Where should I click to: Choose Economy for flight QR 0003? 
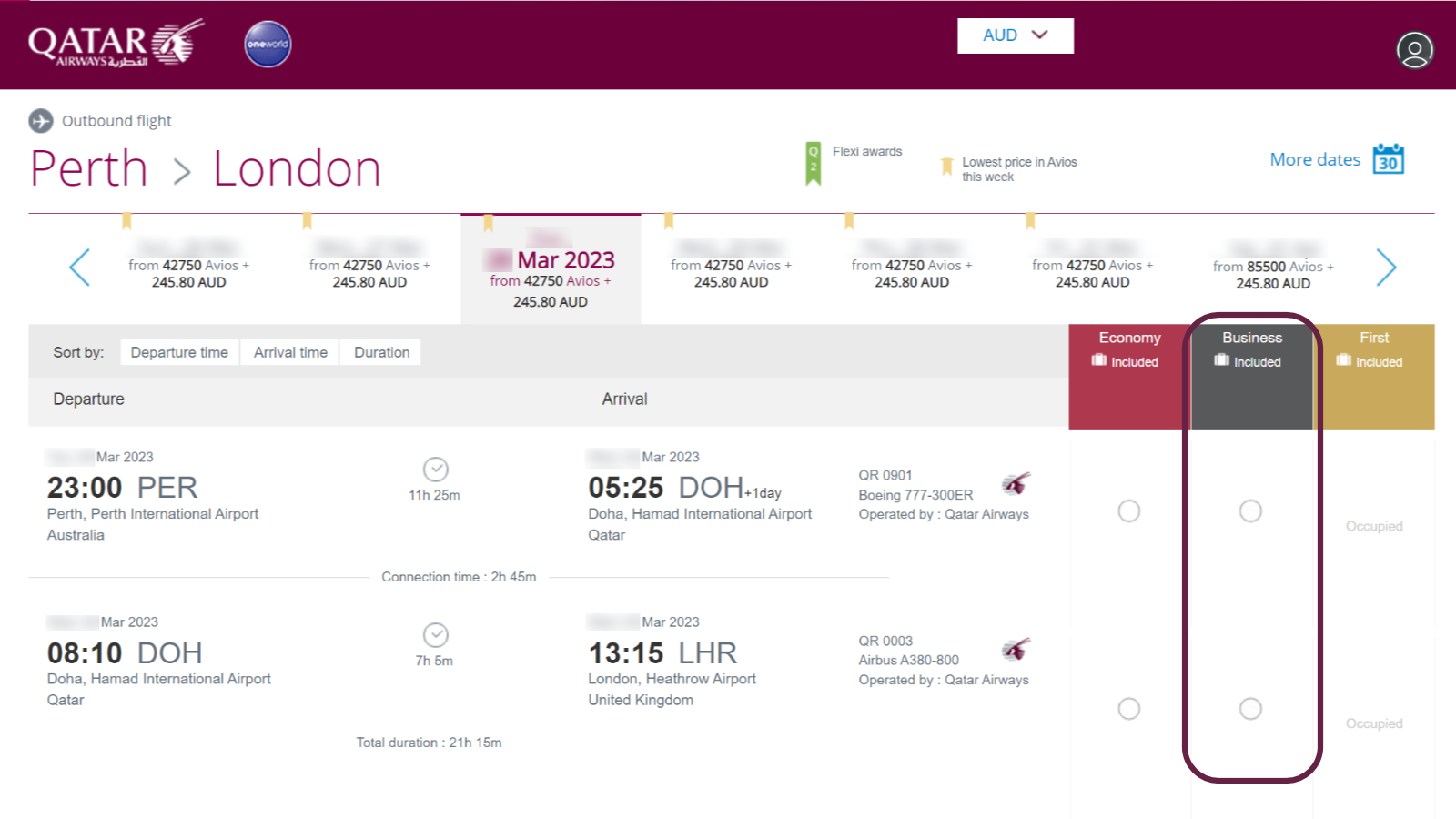click(x=1129, y=709)
